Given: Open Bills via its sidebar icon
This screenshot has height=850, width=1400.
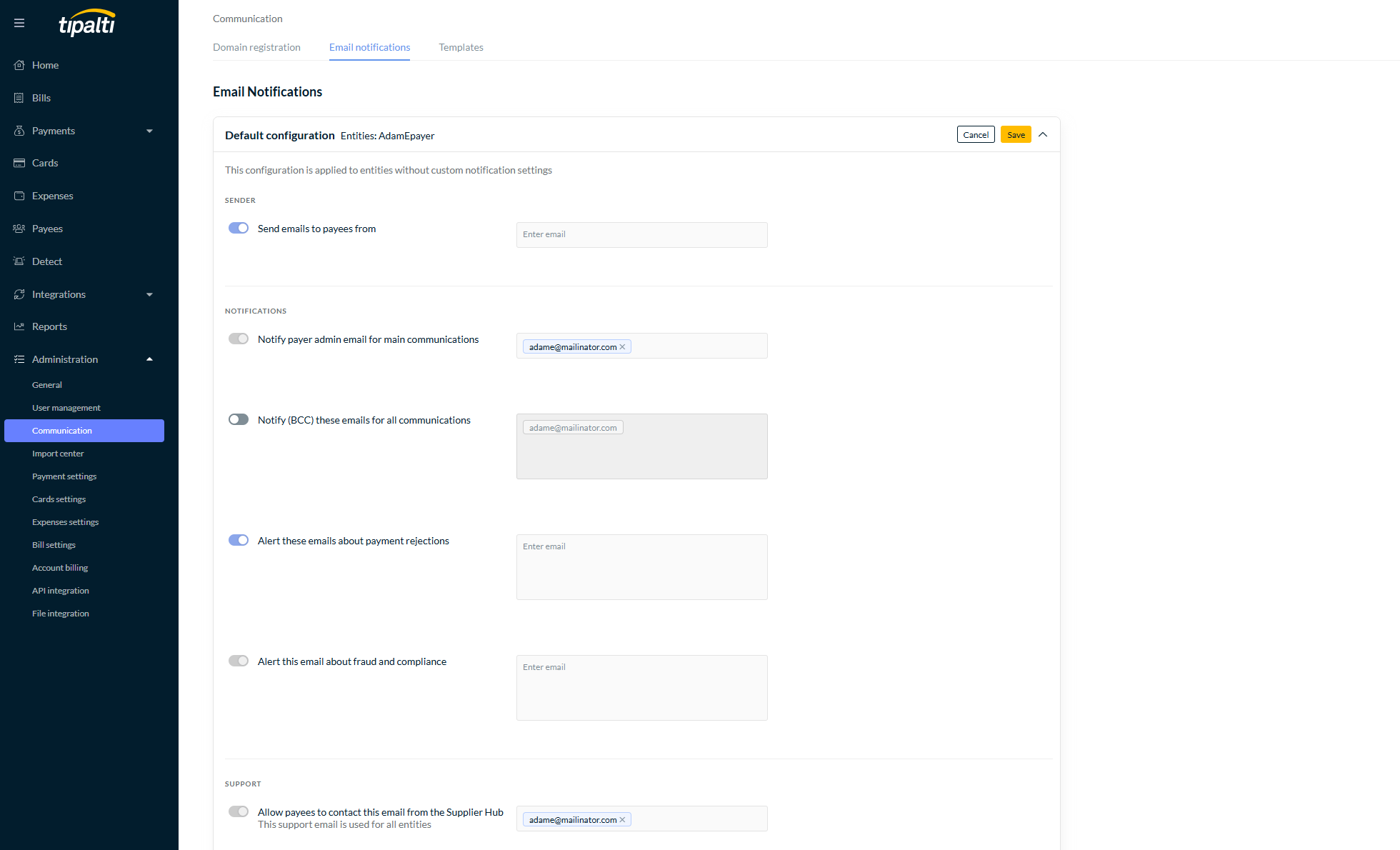Looking at the screenshot, I should (x=19, y=98).
